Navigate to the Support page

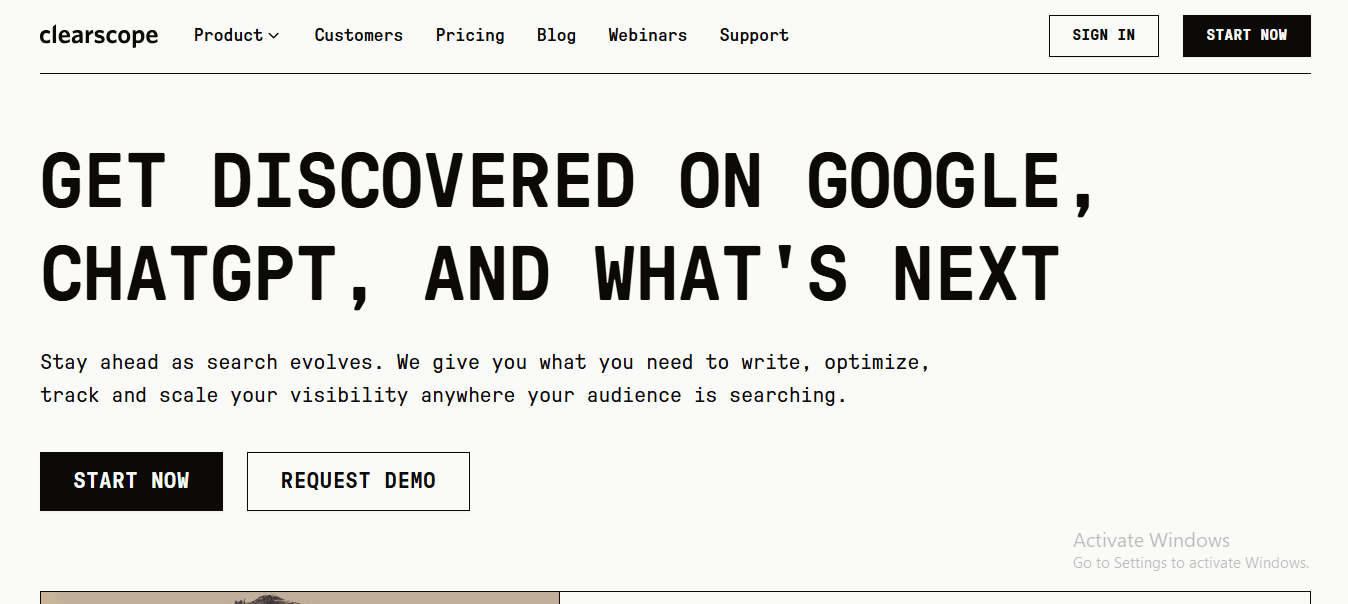pos(754,36)
